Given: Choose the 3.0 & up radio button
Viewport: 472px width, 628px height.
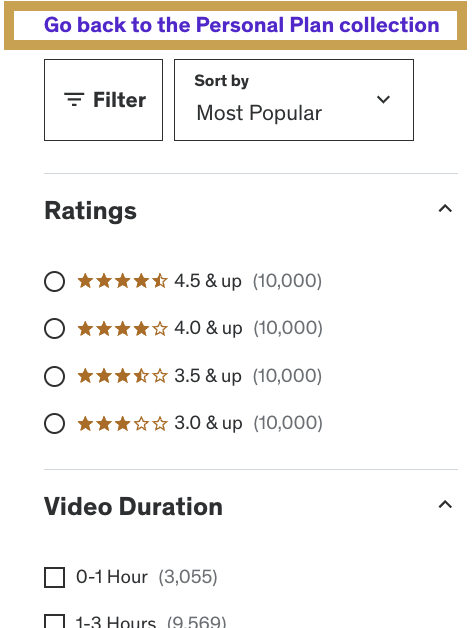Looking at the screenshot, I should coord(54,423).
